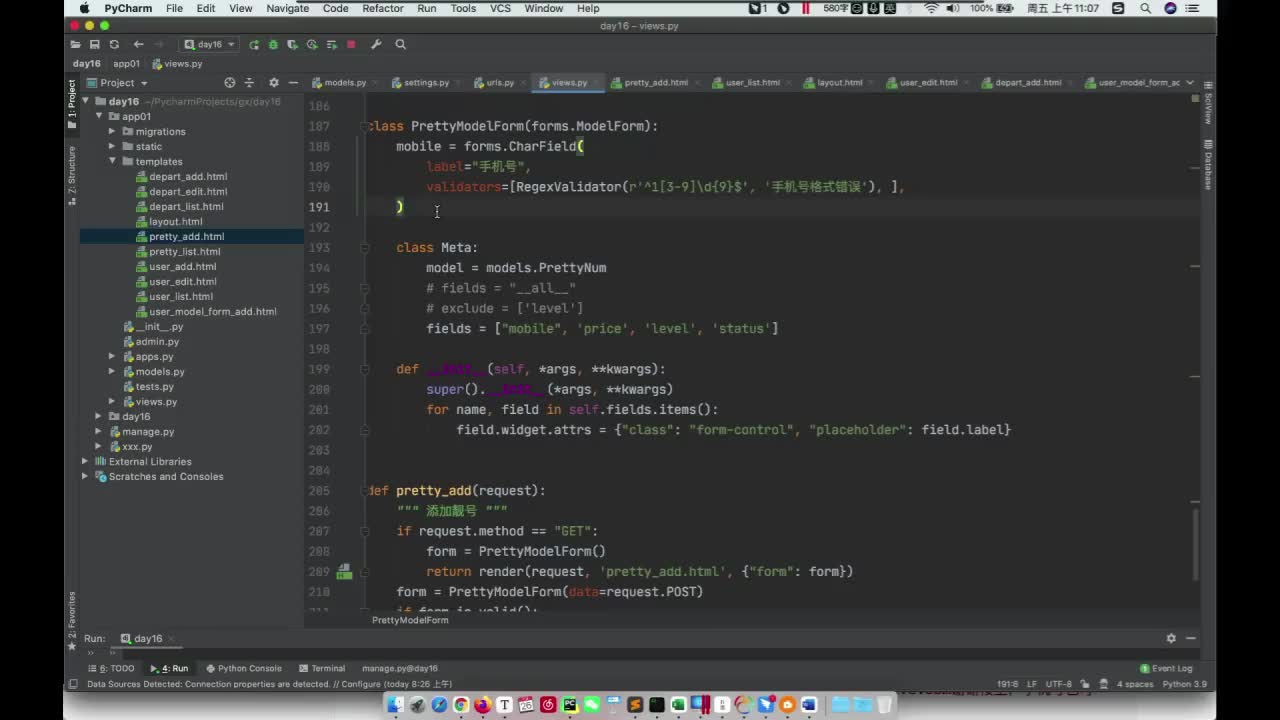Open settings with the wrench icon
1280x720 pixels.
click(x=376, y=45)
